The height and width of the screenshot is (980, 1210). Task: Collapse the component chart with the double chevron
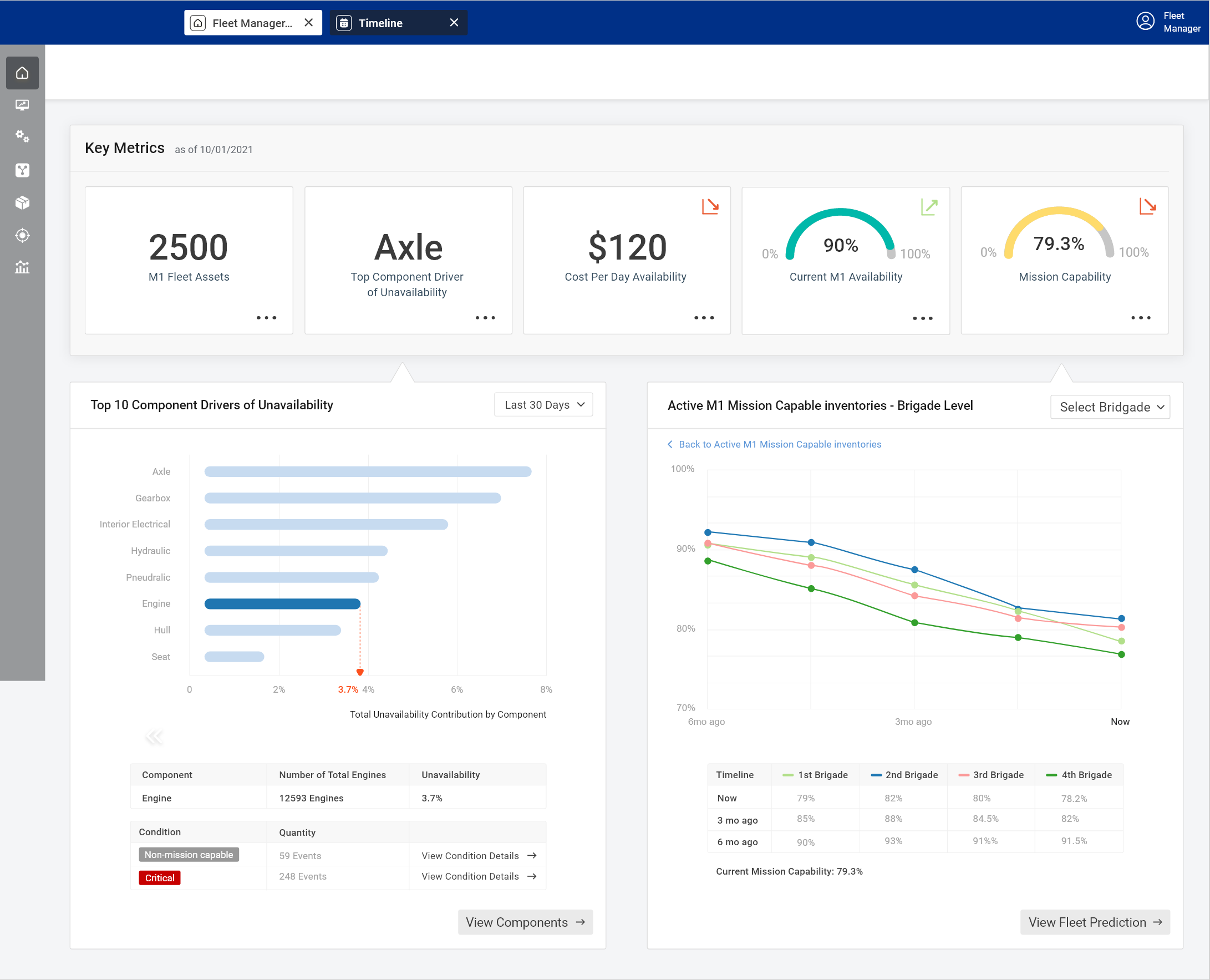pyautogui.click(x=154, y=736)
